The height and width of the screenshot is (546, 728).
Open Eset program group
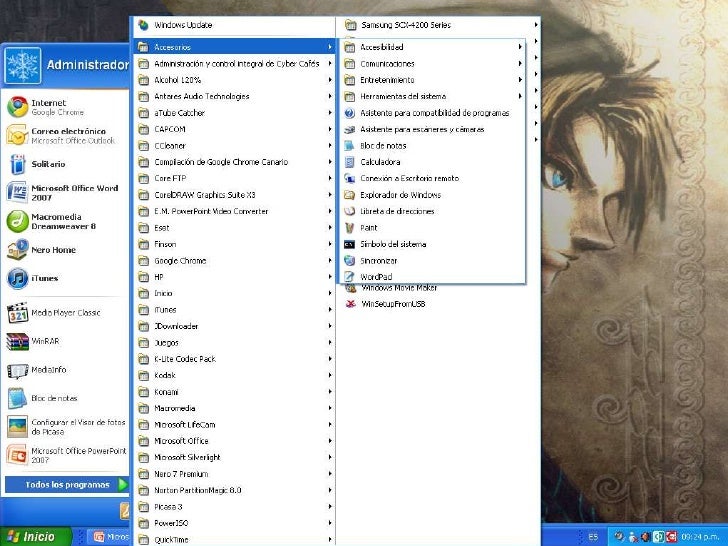pos(234,228)
